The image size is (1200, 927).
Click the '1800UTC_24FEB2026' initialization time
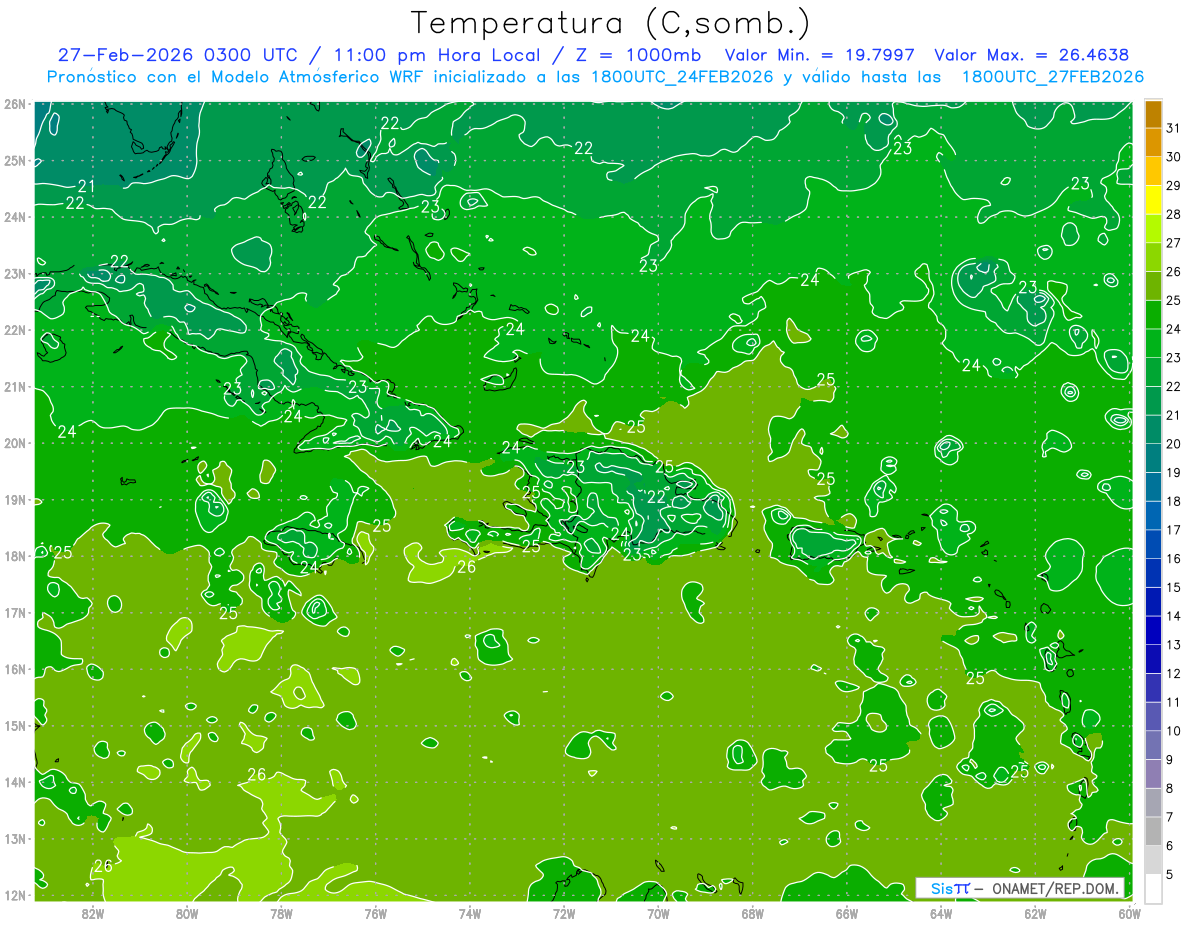[x=682, y=77]
